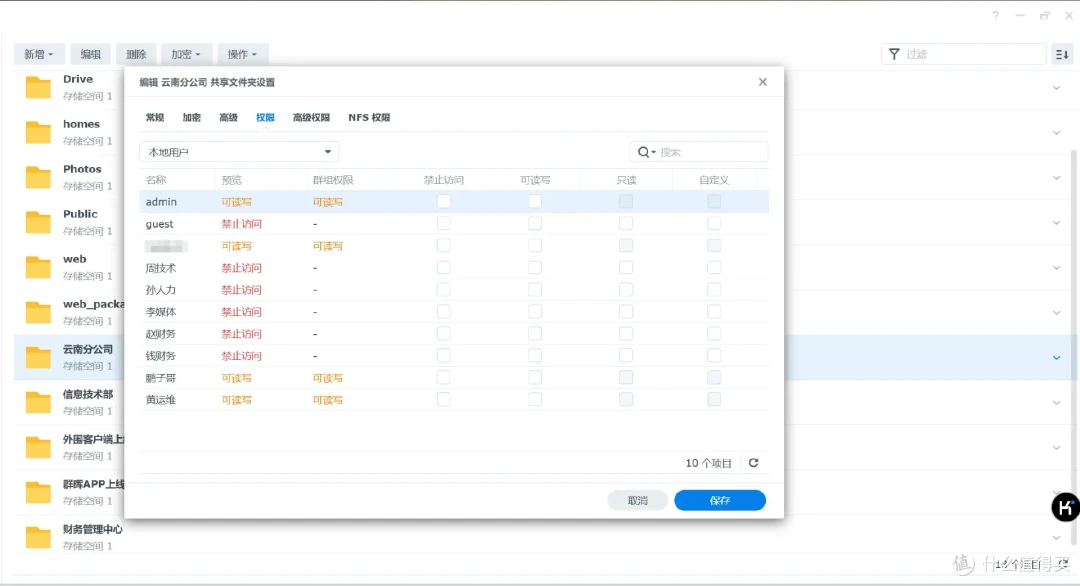Screen dimensions: 1080x586
Task: Check 可读写 for 钱财务
Action: pos(534,356)
